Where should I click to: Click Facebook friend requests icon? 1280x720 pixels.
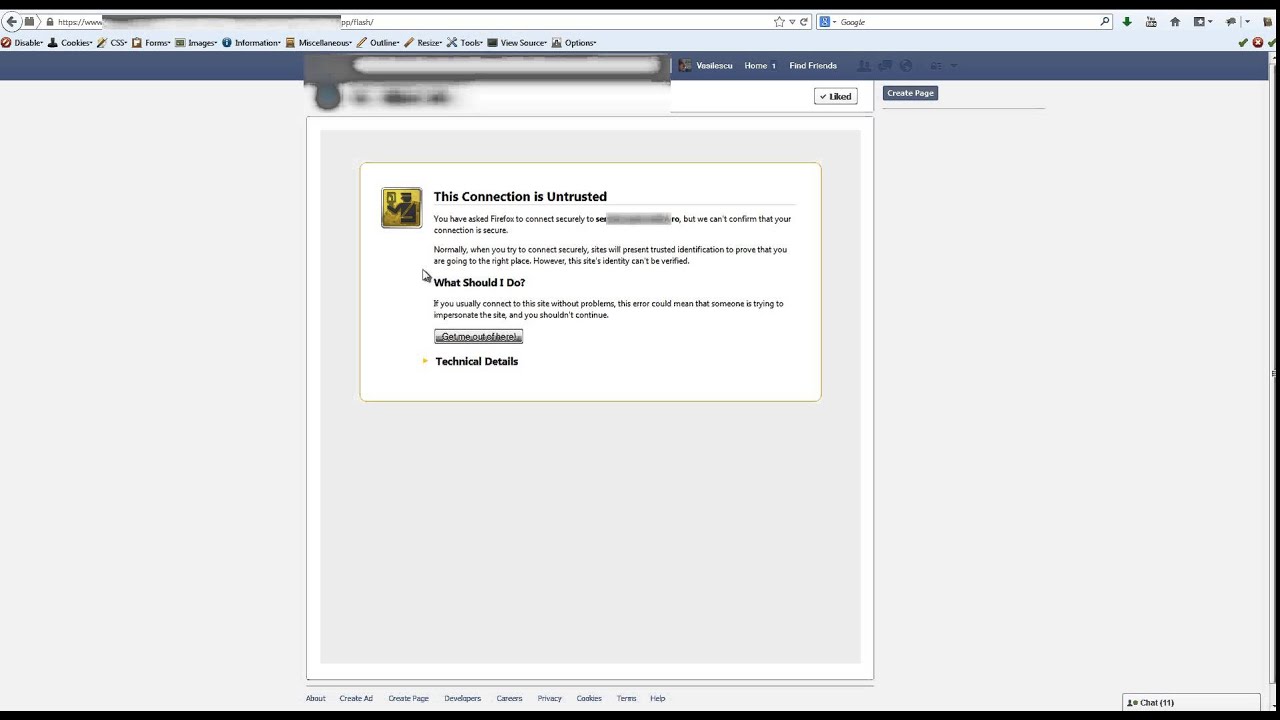pyautogui.click(x=864, y=66)
